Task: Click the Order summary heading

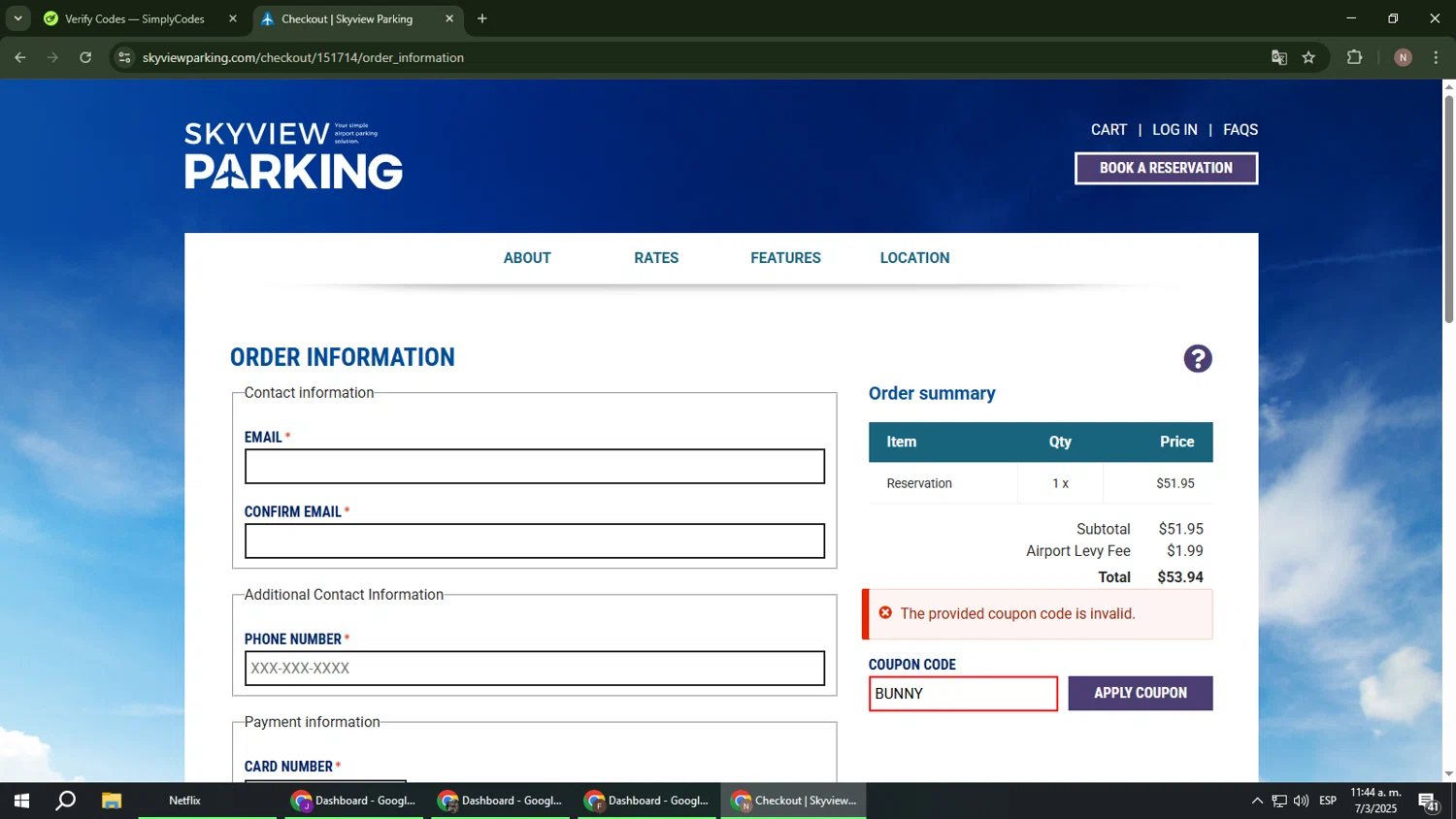Action: (x=932, y=393)
